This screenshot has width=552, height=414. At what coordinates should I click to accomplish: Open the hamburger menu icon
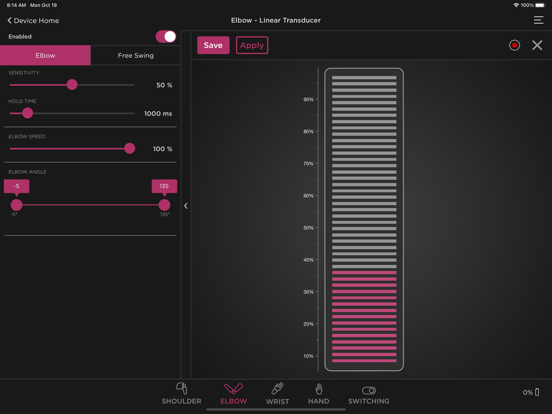pos(538,20)
